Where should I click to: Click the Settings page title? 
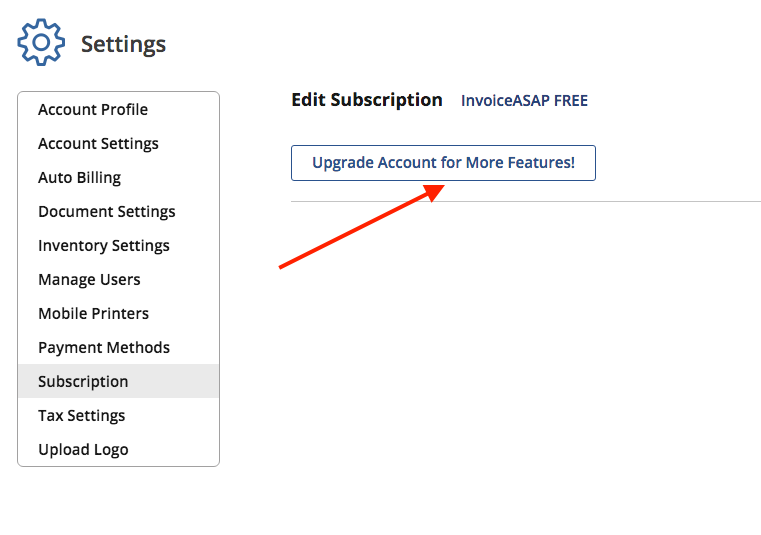(123, 45)
